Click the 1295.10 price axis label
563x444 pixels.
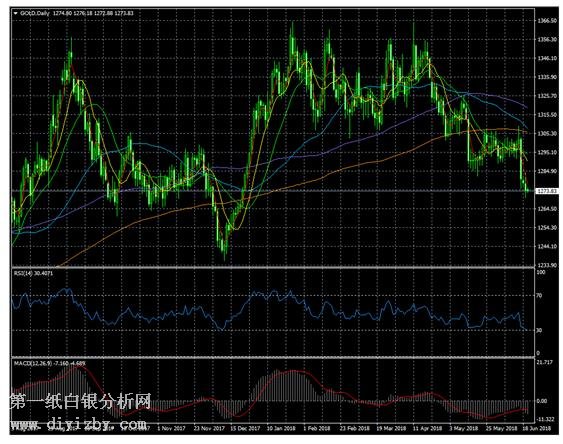click(546, 153)
